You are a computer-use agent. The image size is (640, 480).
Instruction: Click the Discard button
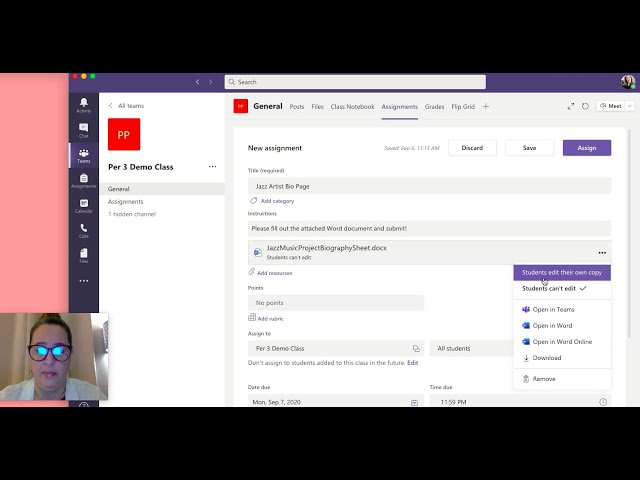point(472,148)
